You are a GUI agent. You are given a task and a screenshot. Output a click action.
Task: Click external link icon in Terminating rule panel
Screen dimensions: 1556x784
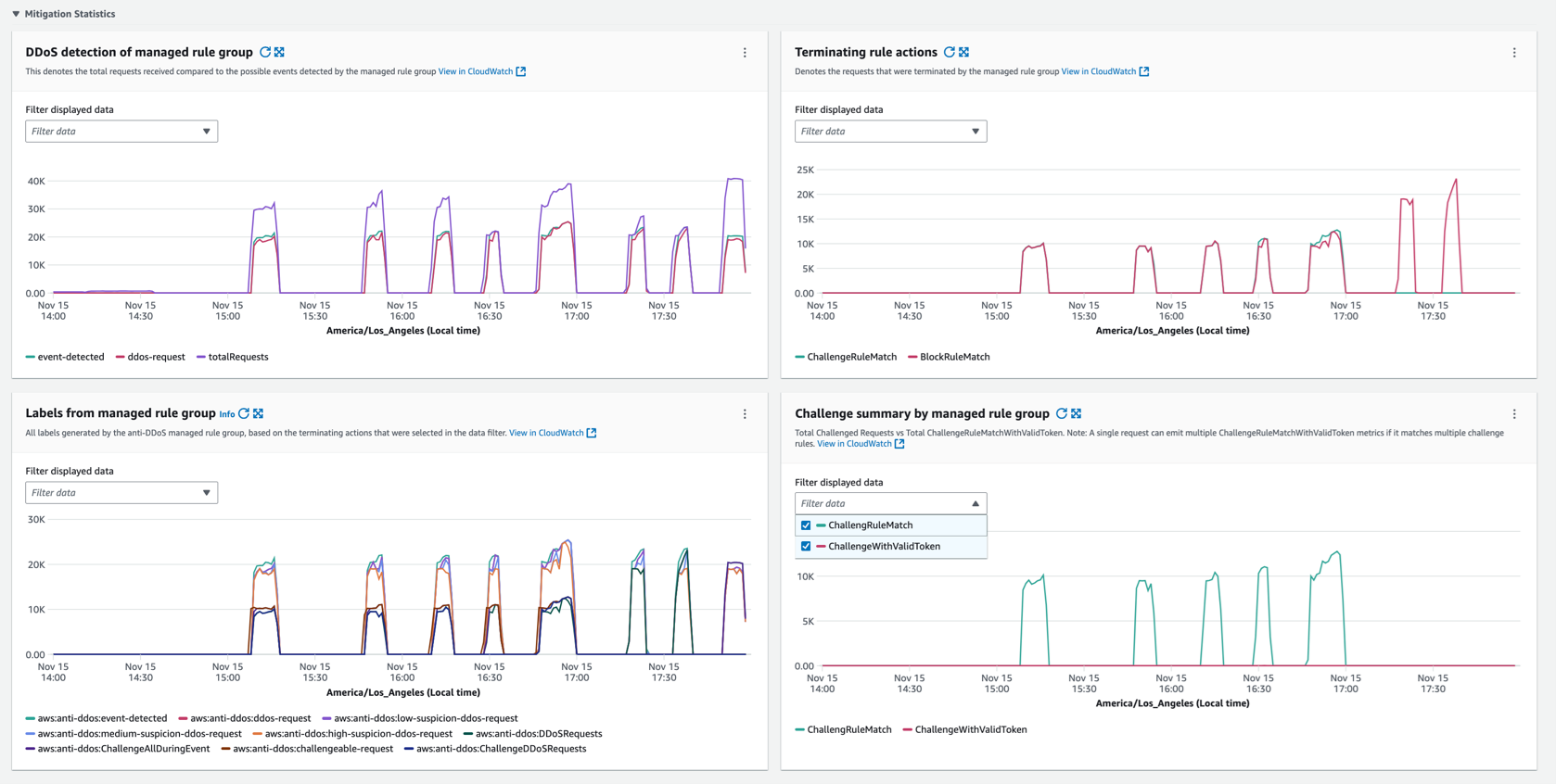[x=1144, y=71]
